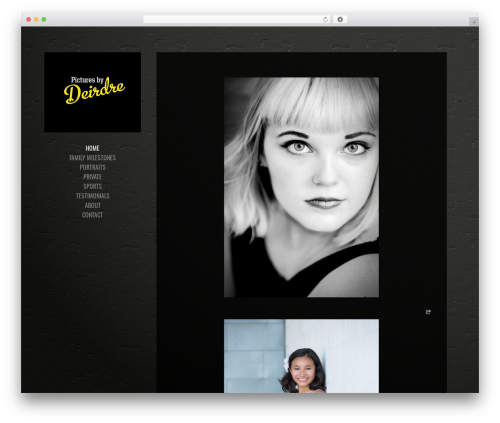Select the Private menu link
The width and height of the screenshot is (500, 423).
[92, 177]
